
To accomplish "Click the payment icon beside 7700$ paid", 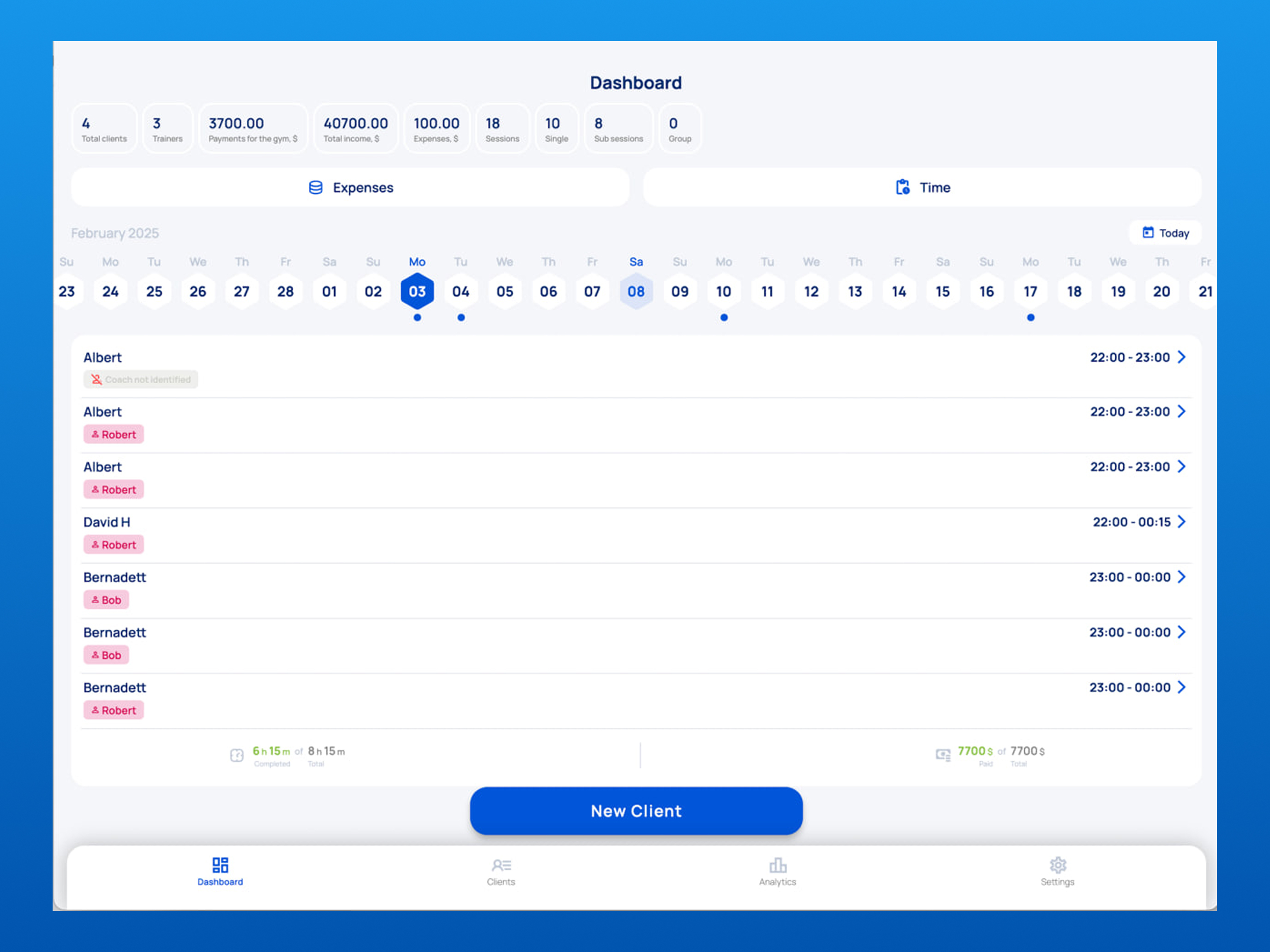I will [943, 755].
